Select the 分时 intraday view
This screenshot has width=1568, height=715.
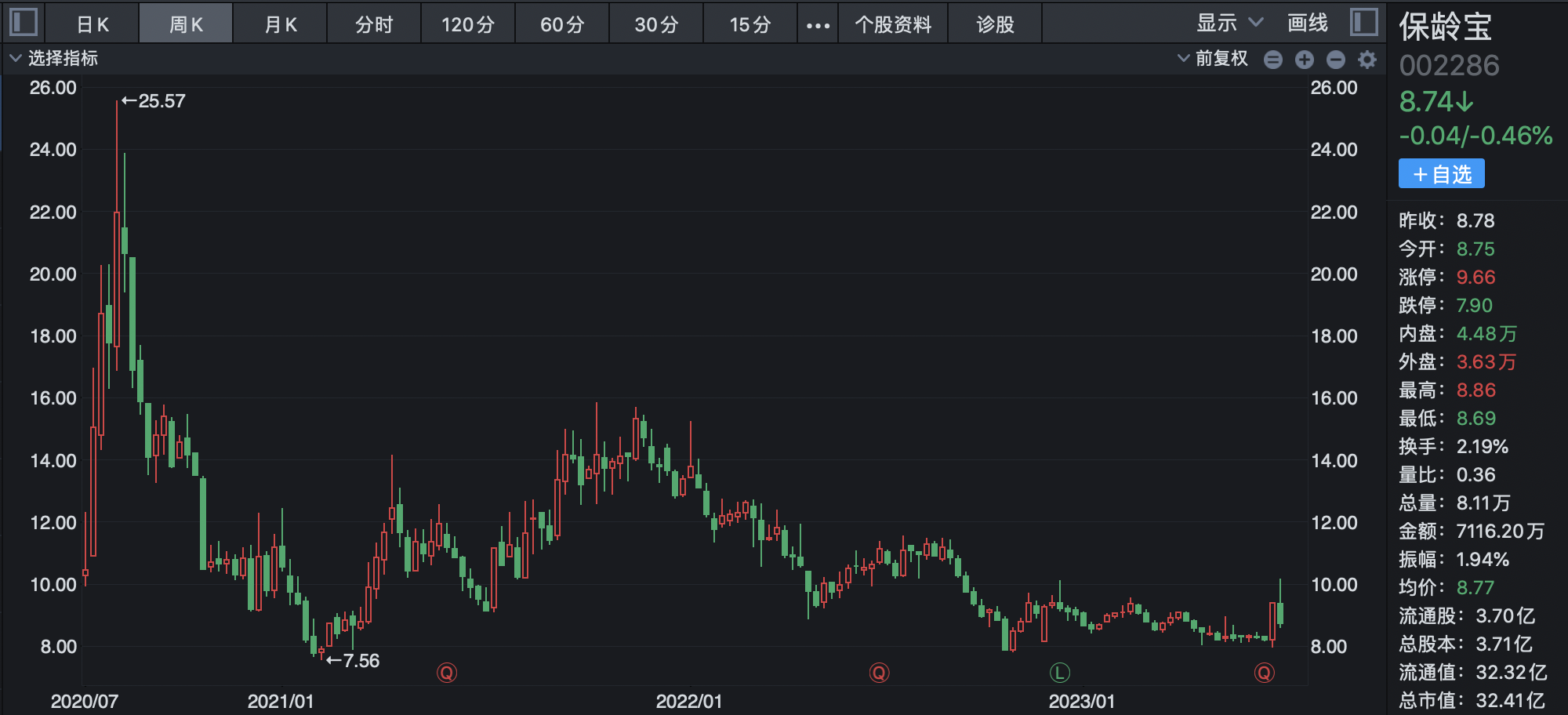click(374, 23)
